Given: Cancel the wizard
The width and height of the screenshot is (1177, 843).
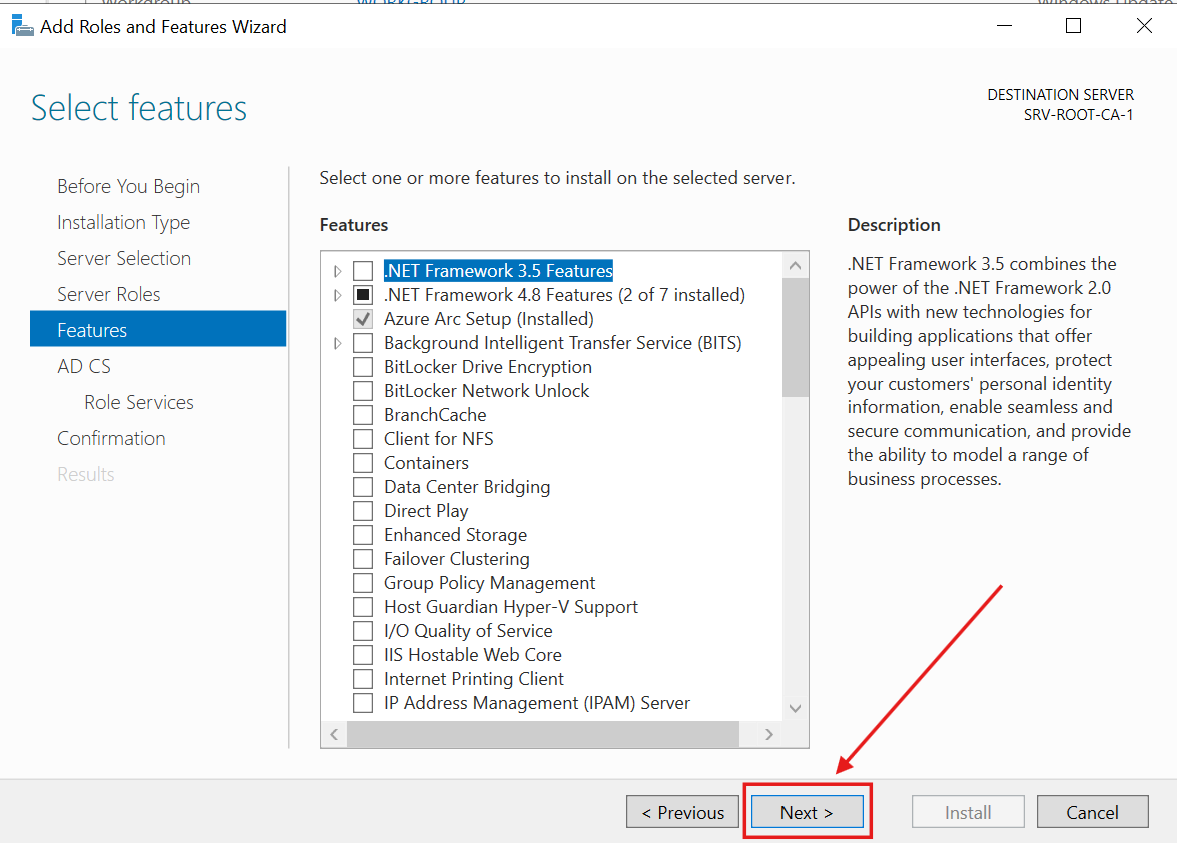Looking at the screenshot, I should tap(1092, 811).
